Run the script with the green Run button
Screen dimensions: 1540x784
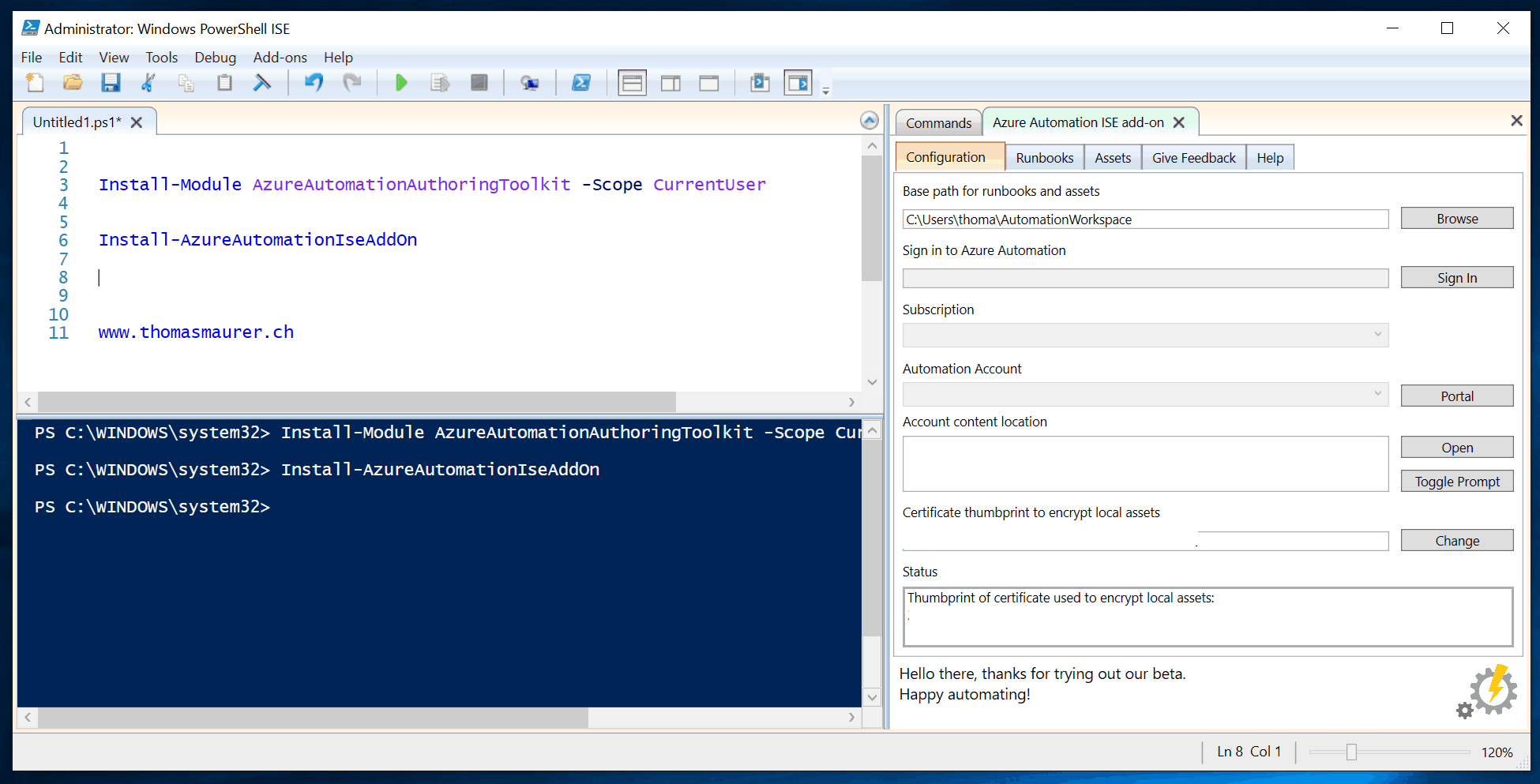[x=401, y=82]
